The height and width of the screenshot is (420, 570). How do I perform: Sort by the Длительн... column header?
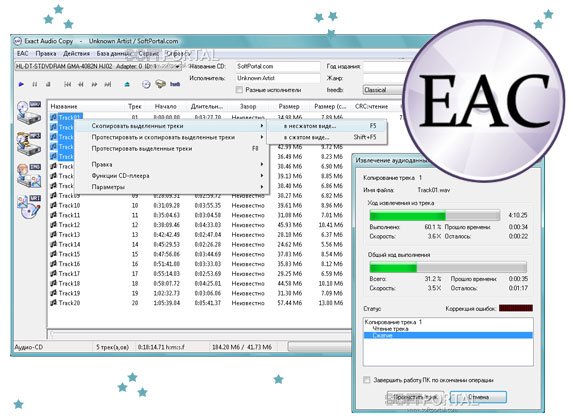(x=207, y=107)
